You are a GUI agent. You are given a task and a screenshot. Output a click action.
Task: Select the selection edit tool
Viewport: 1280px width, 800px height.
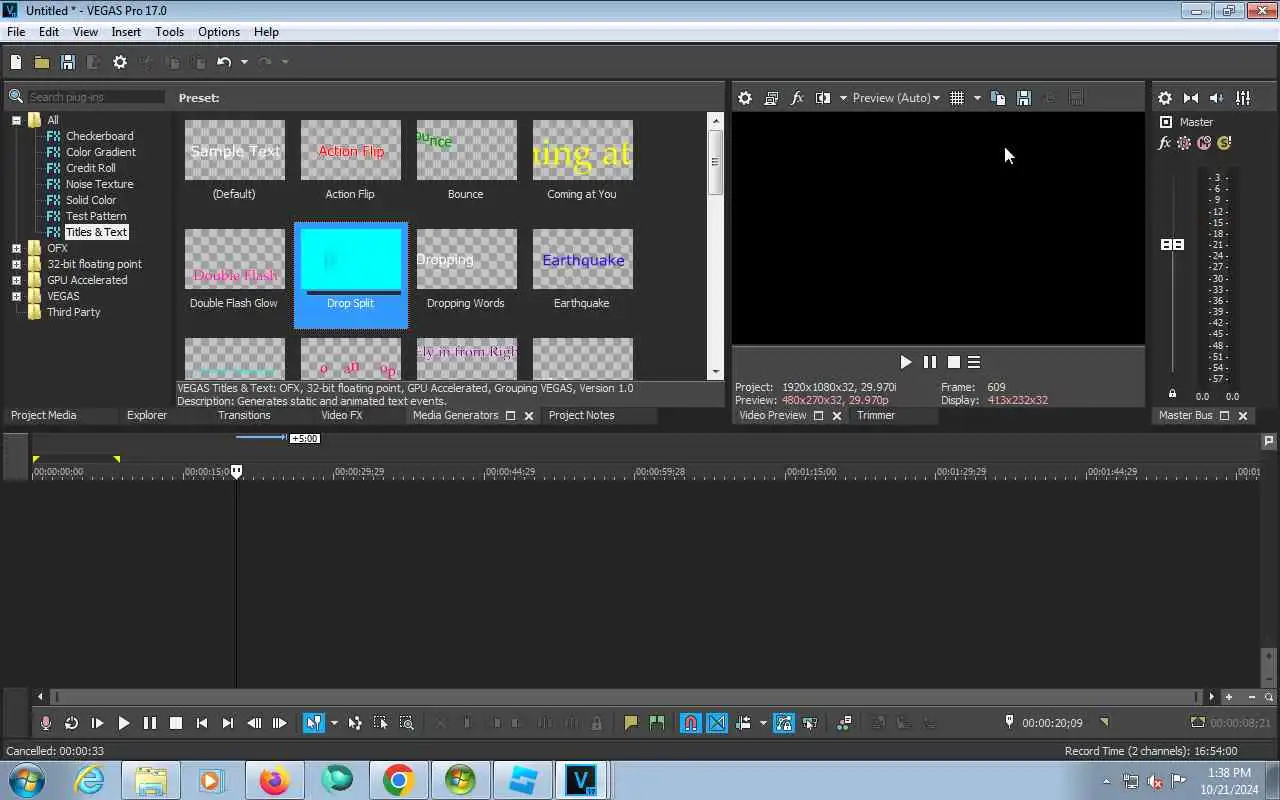381,723
